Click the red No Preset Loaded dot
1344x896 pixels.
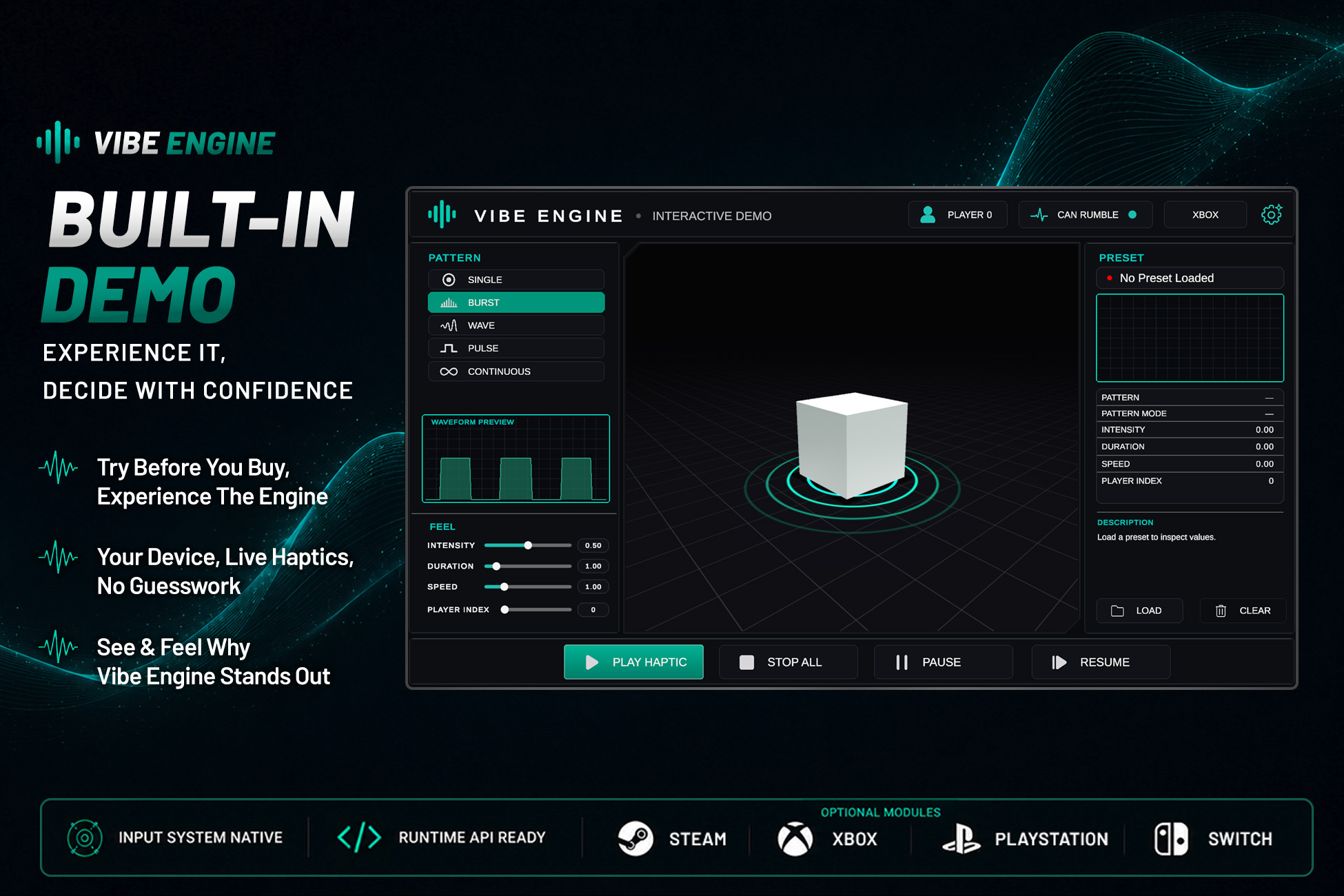click(x=1109, y=278)
